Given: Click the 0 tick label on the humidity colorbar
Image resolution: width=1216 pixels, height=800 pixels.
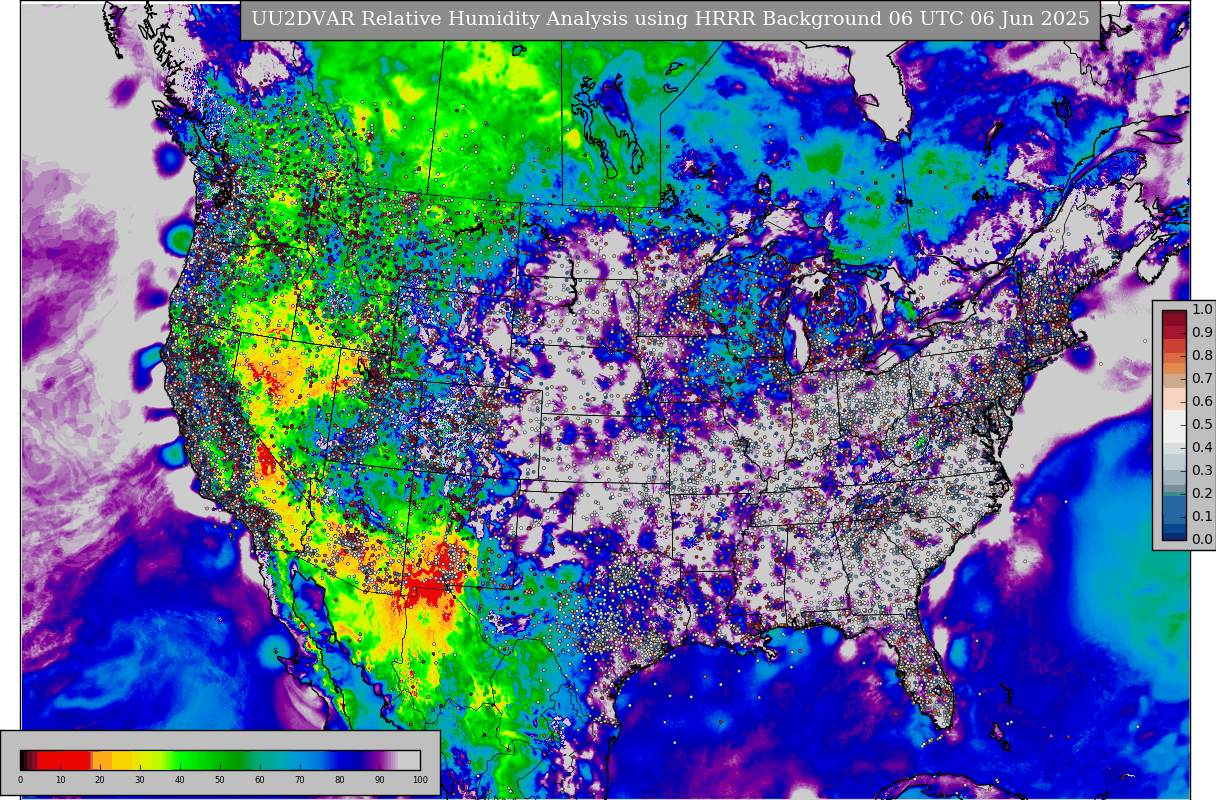Looking at the screenshot, I should pos(20,780).
